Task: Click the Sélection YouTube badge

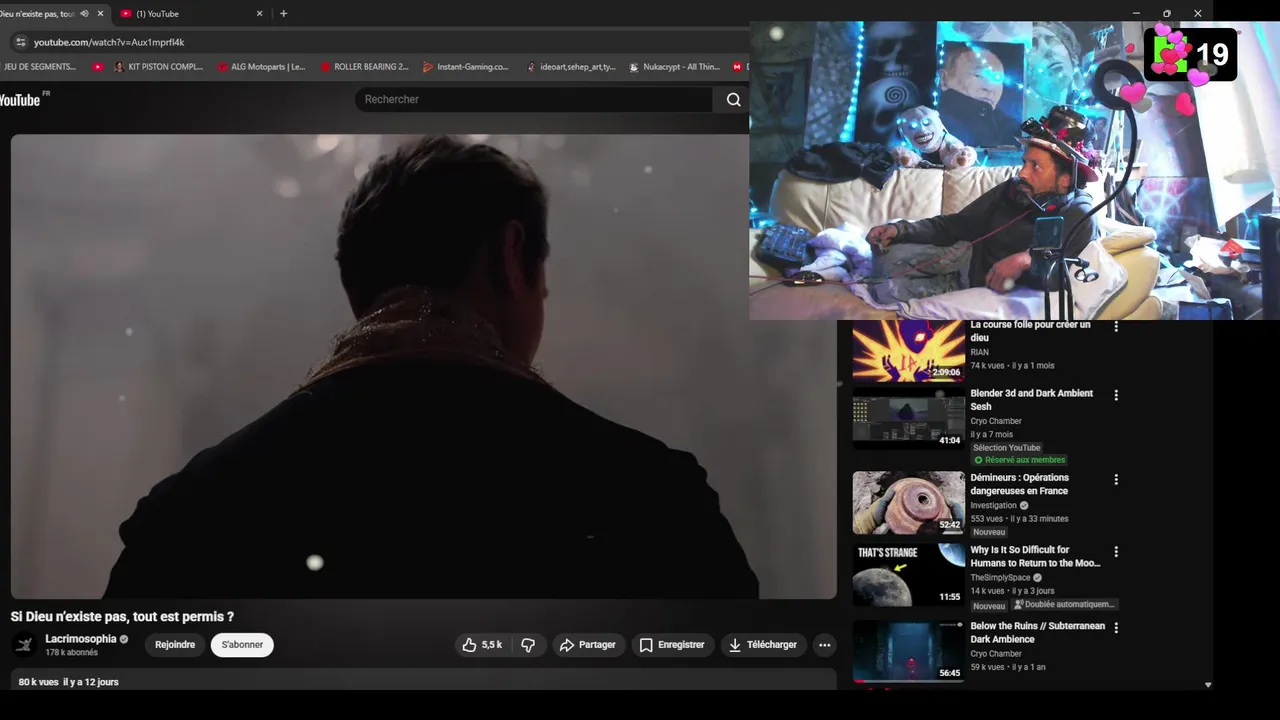Action: (x=1007, y=448)
